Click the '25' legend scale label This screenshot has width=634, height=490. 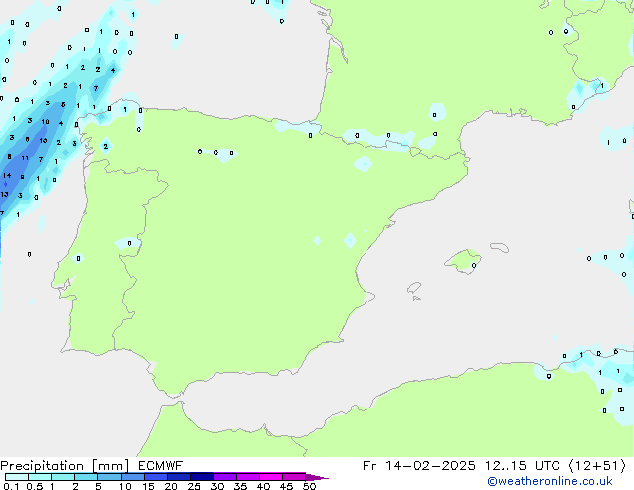tap(194, 486)
